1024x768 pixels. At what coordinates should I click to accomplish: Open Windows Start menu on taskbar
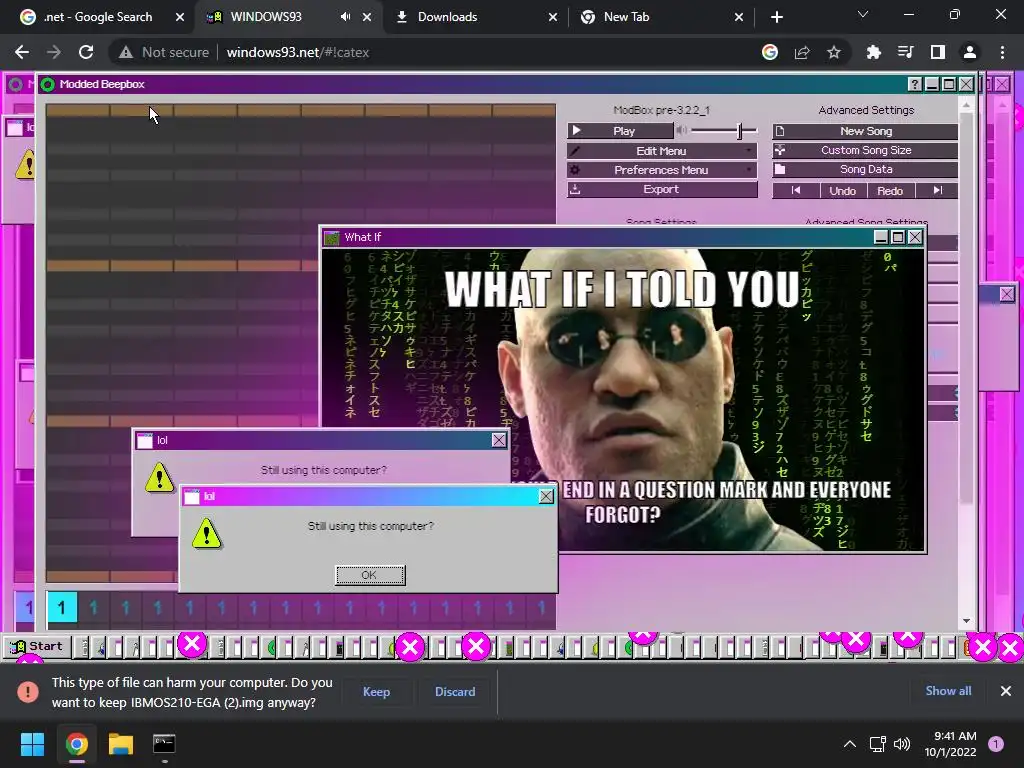click(32, 744)
